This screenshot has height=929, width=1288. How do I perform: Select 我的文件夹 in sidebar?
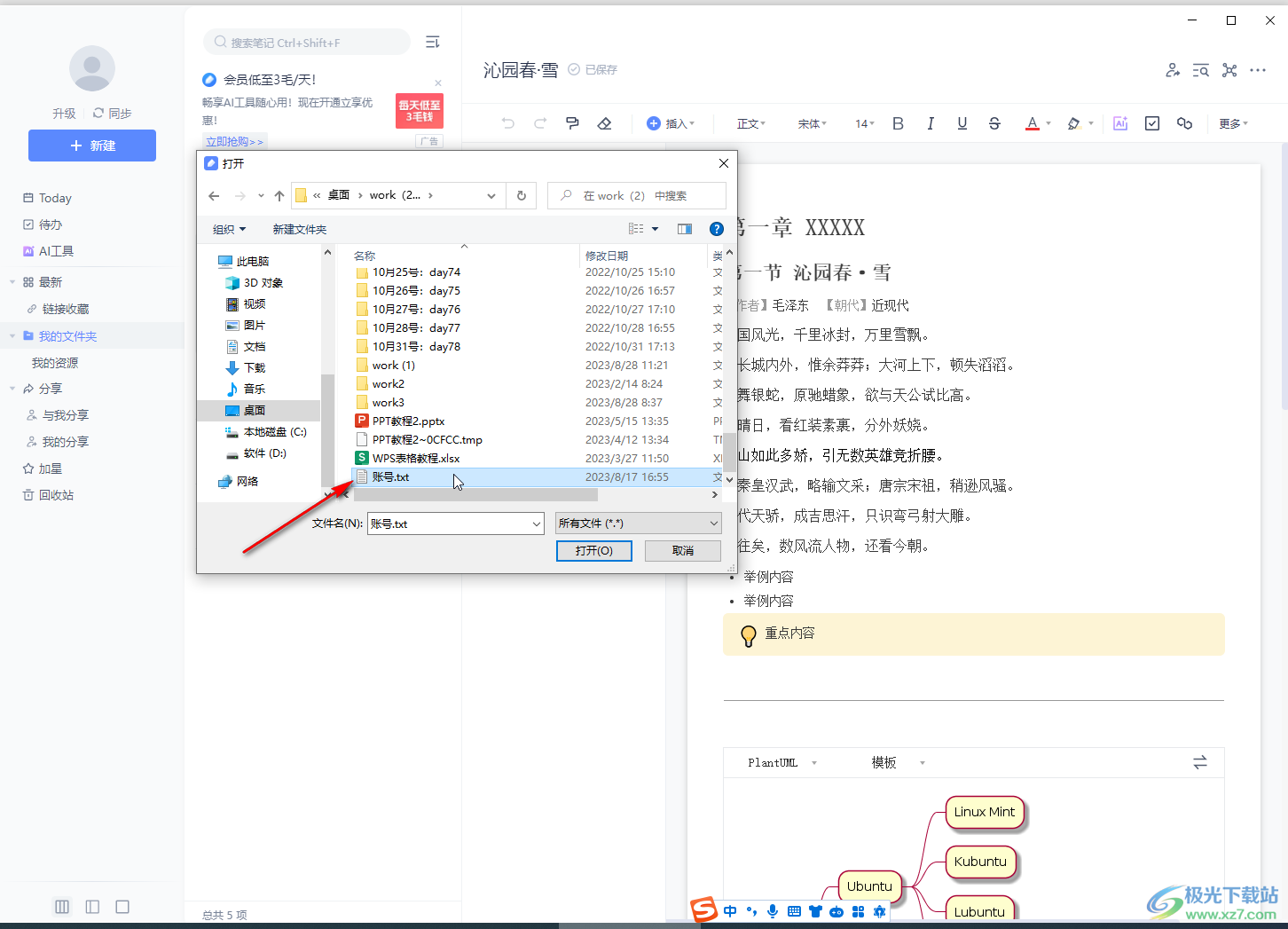[x=68, y=336]
